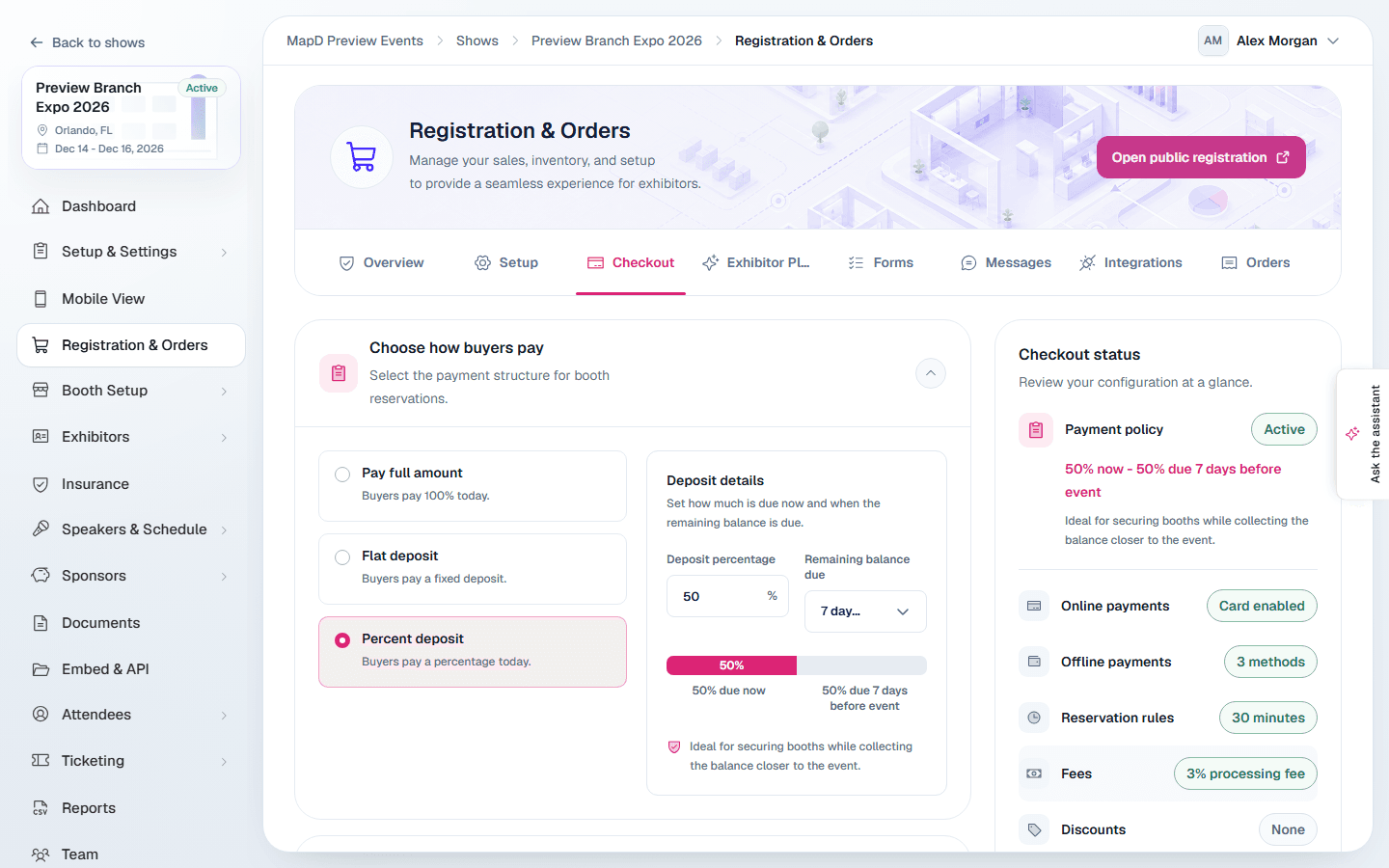Go to the Orders tab
Viewport: 1389px width, 868px height.
coord(1256,262)
